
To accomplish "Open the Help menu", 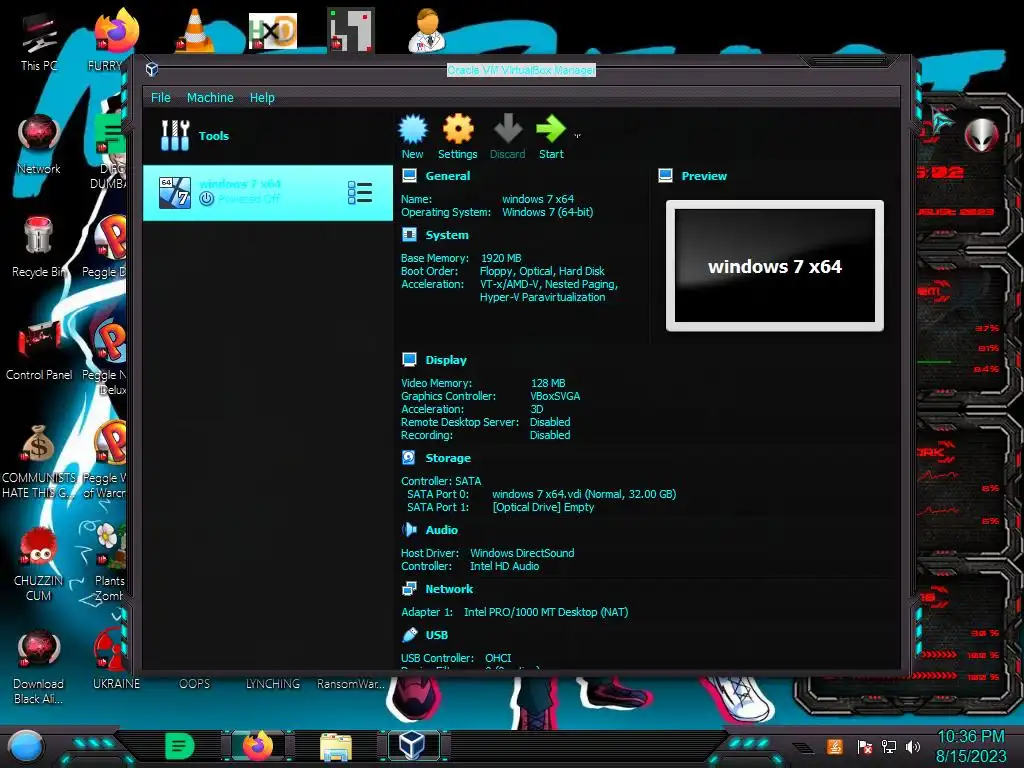I will point(262,97).
